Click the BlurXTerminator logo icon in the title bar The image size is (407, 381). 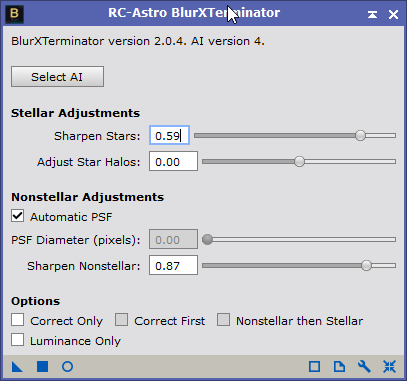coord(15,14)
